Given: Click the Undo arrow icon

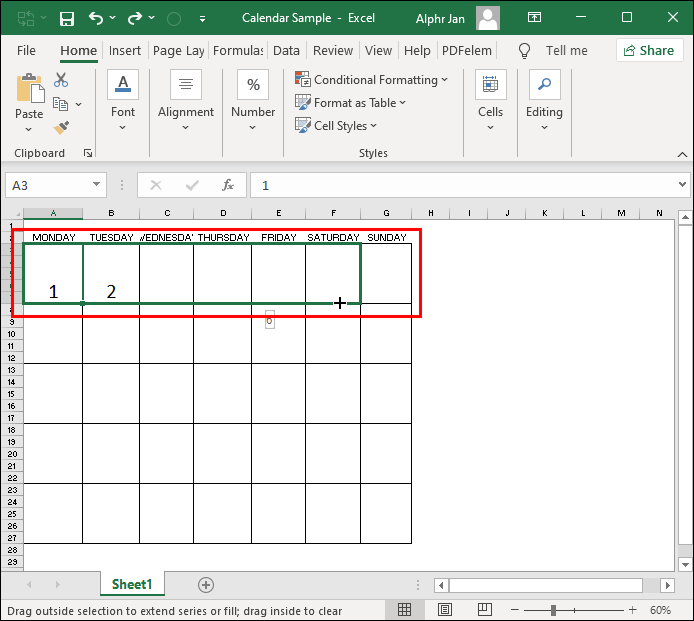Looking at the screenshot, I should point(96,18).
